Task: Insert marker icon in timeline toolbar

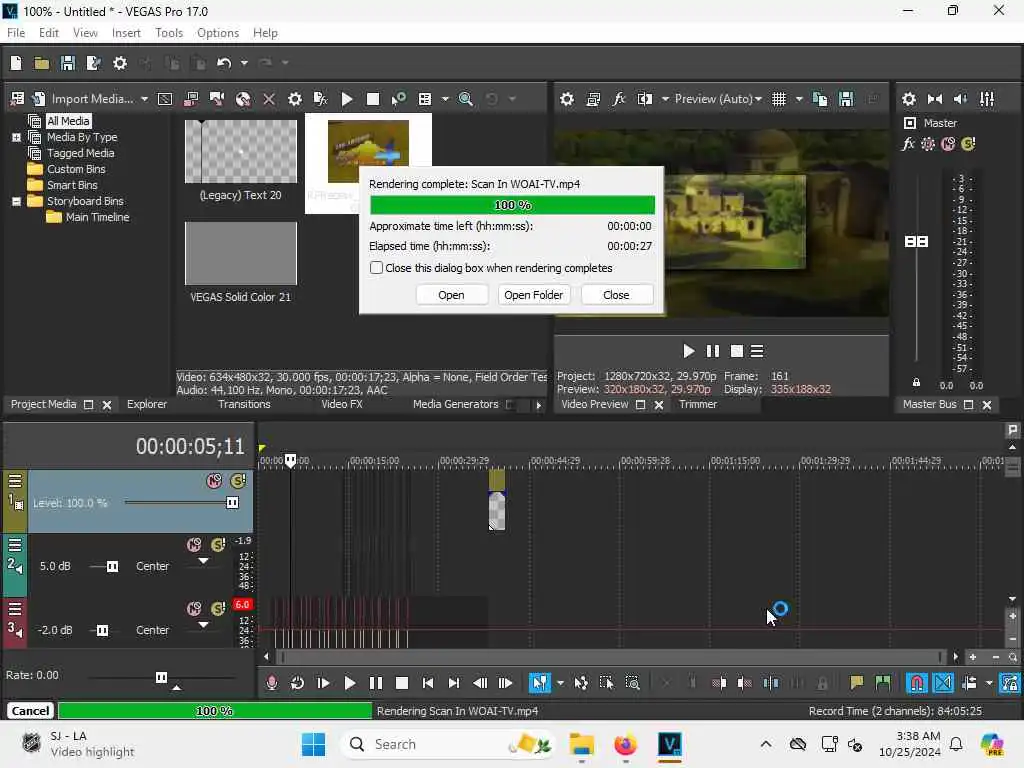Action: pos(856,683)
